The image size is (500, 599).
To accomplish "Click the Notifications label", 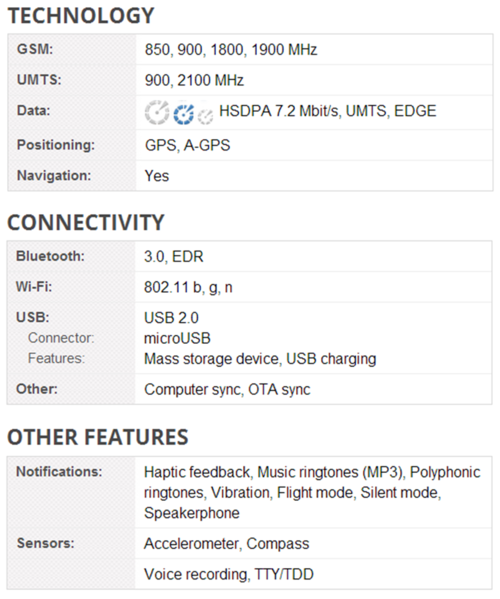I will (x=59, y=471).
